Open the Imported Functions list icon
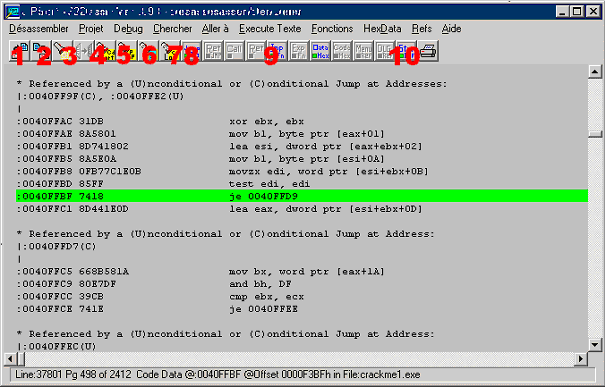Image resolution: width=605 pixels, height=387 pixels. coord(277,51)
